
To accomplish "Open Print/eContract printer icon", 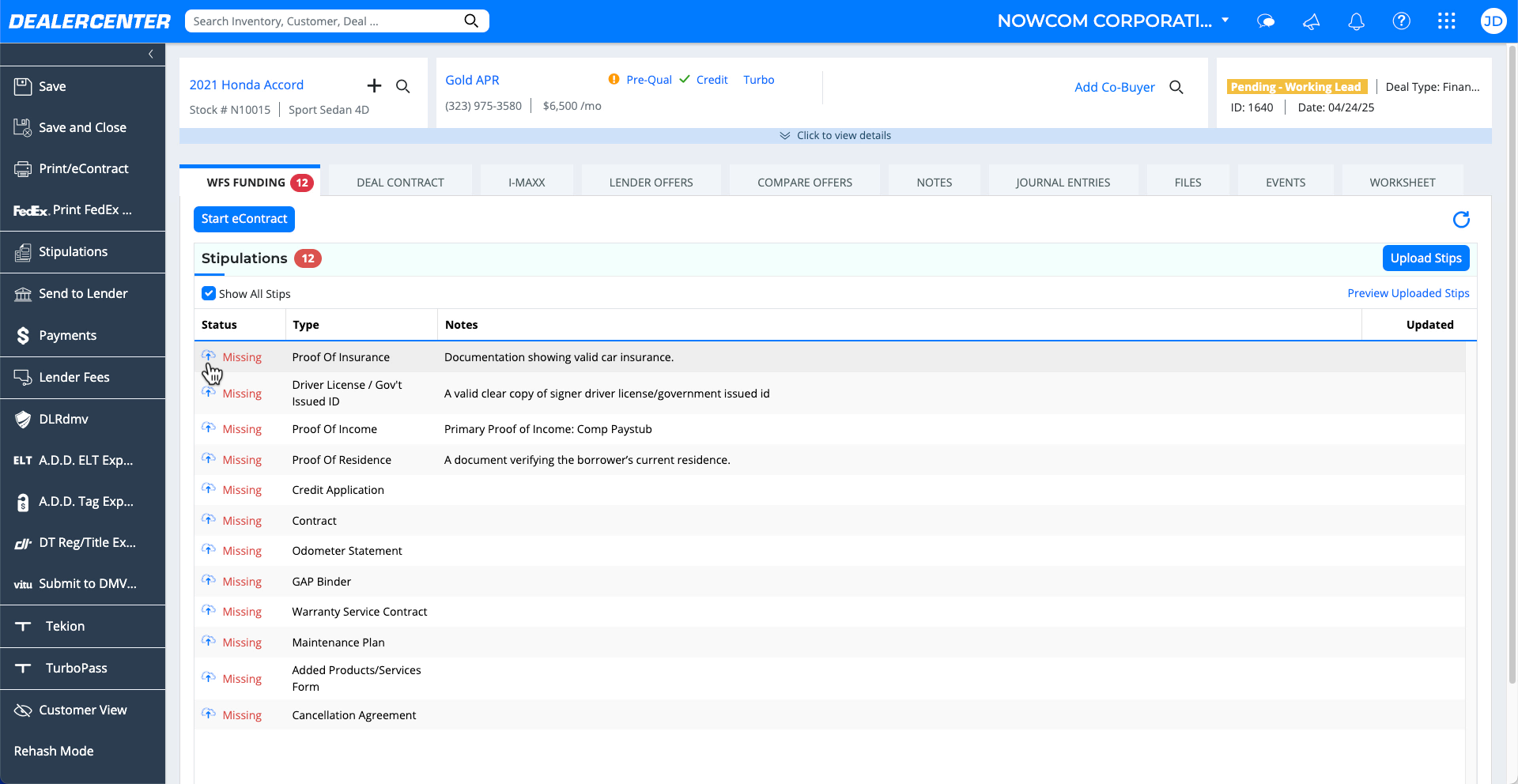I will click(x=23, y=168).
